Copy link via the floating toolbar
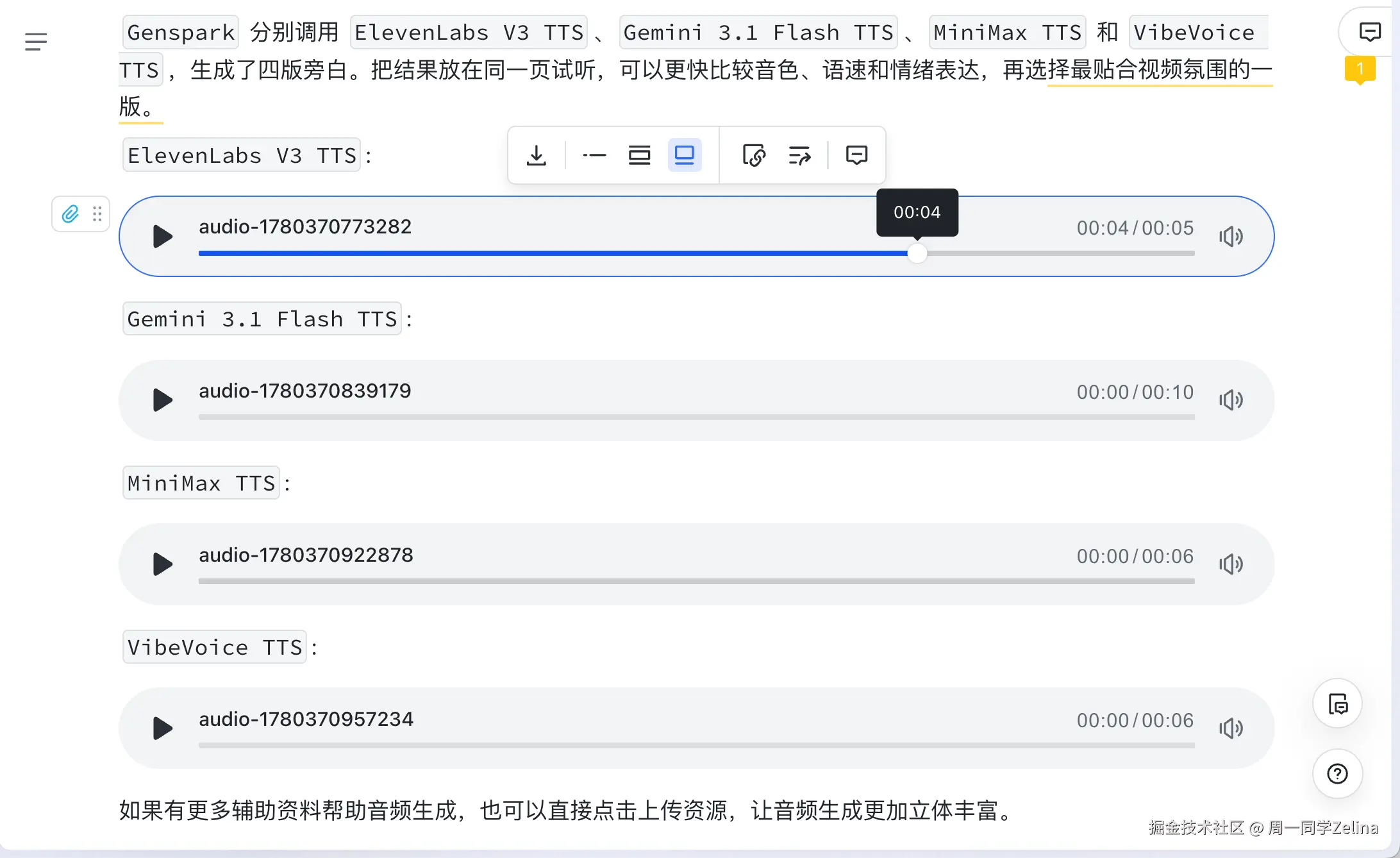This screenshot has width=1400, height=858. click(x=754, y=155)
